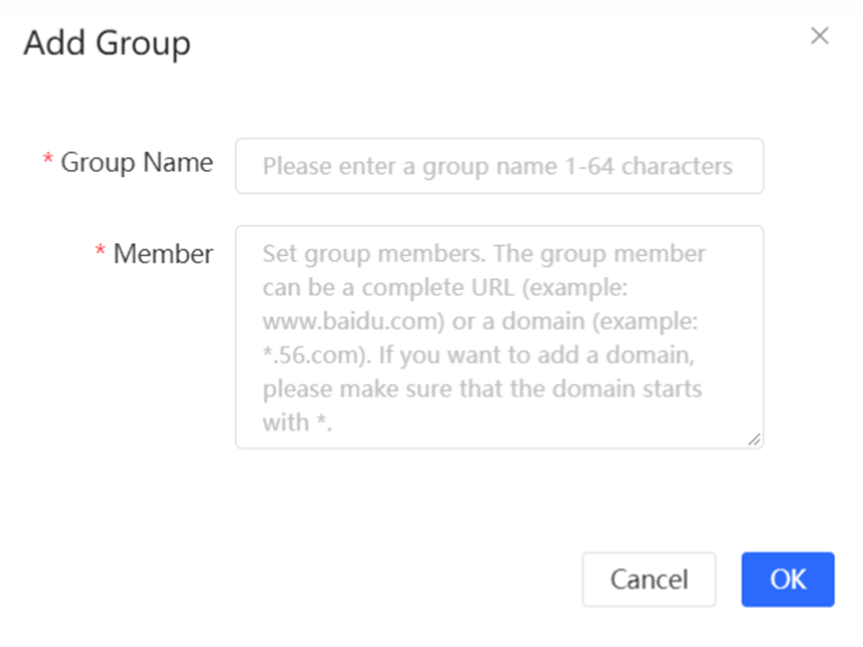Image resolution: width=863 pixels, height=647 pixels.
Task: Click the X icon in the dialog corner
Action: (820, 36)
